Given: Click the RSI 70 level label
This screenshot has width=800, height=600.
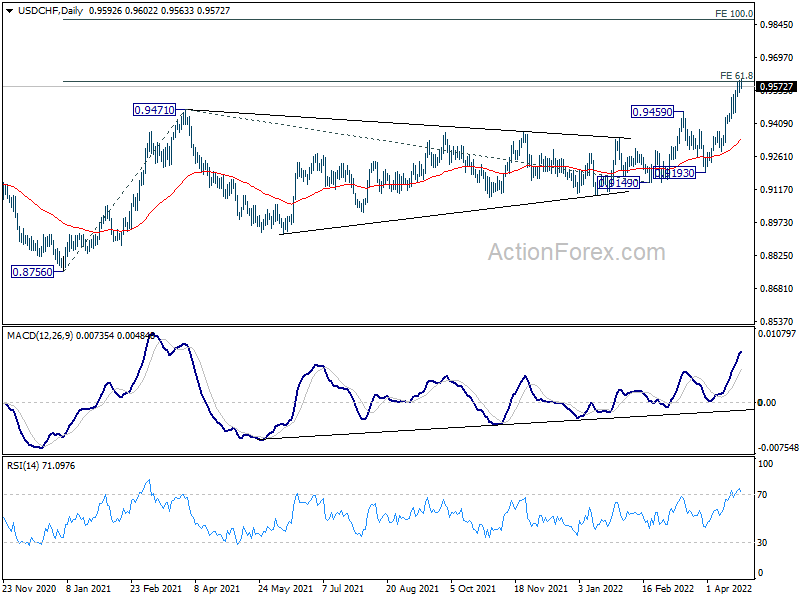Looking at the screenshot, I should pyautogui.click(x=762, y=495).
